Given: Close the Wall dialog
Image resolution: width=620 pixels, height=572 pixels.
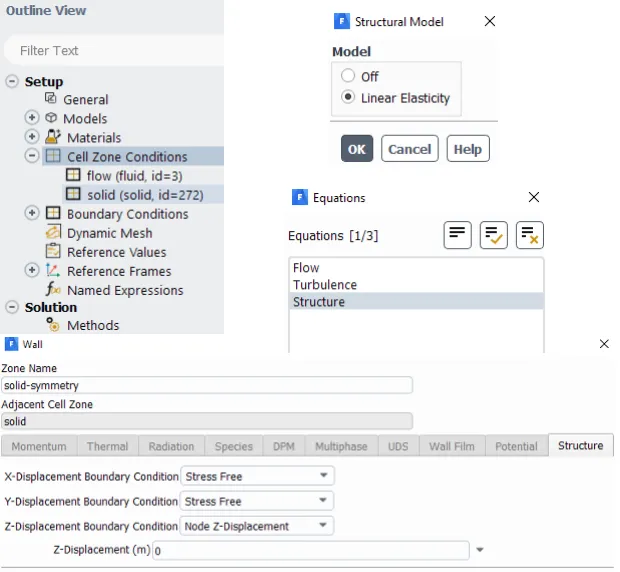Looking at the screenshot, I should pos(604,344).
